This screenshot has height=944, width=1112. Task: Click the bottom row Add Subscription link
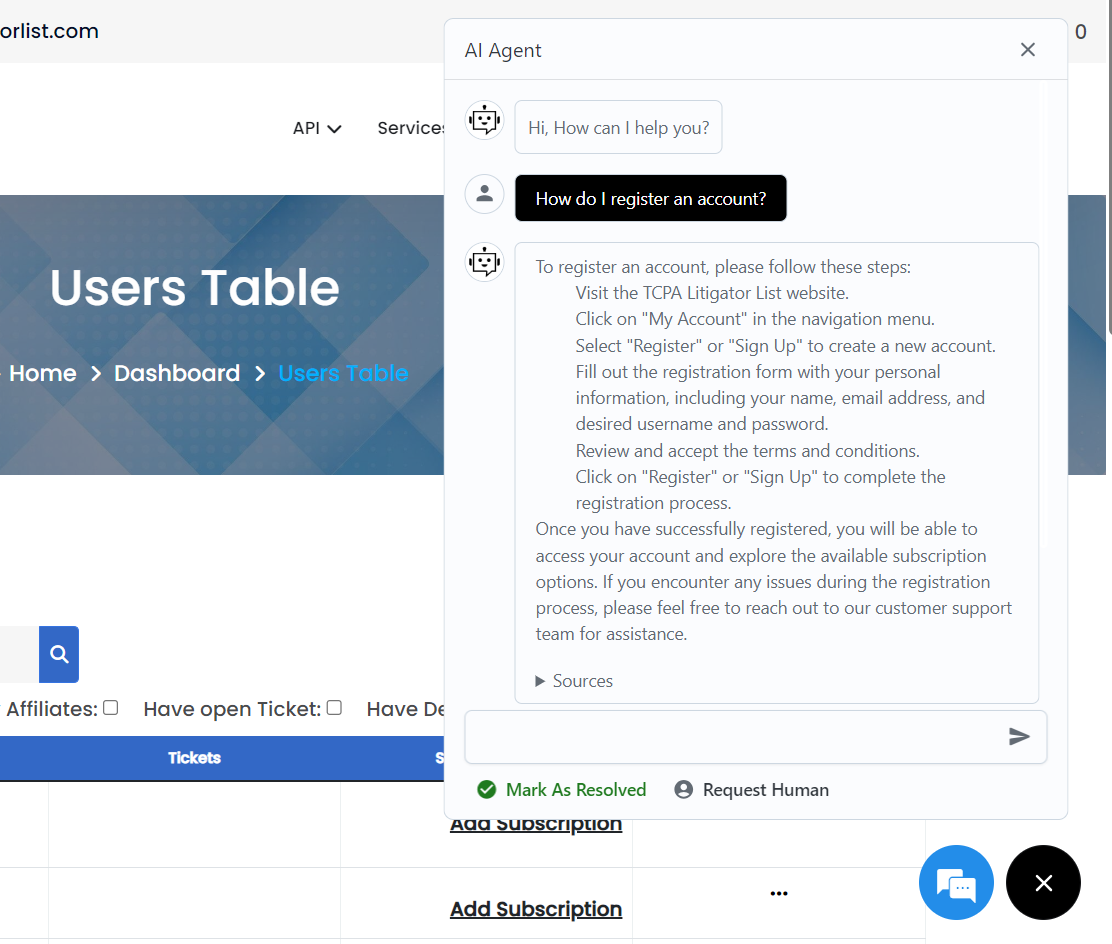(536, 909)
